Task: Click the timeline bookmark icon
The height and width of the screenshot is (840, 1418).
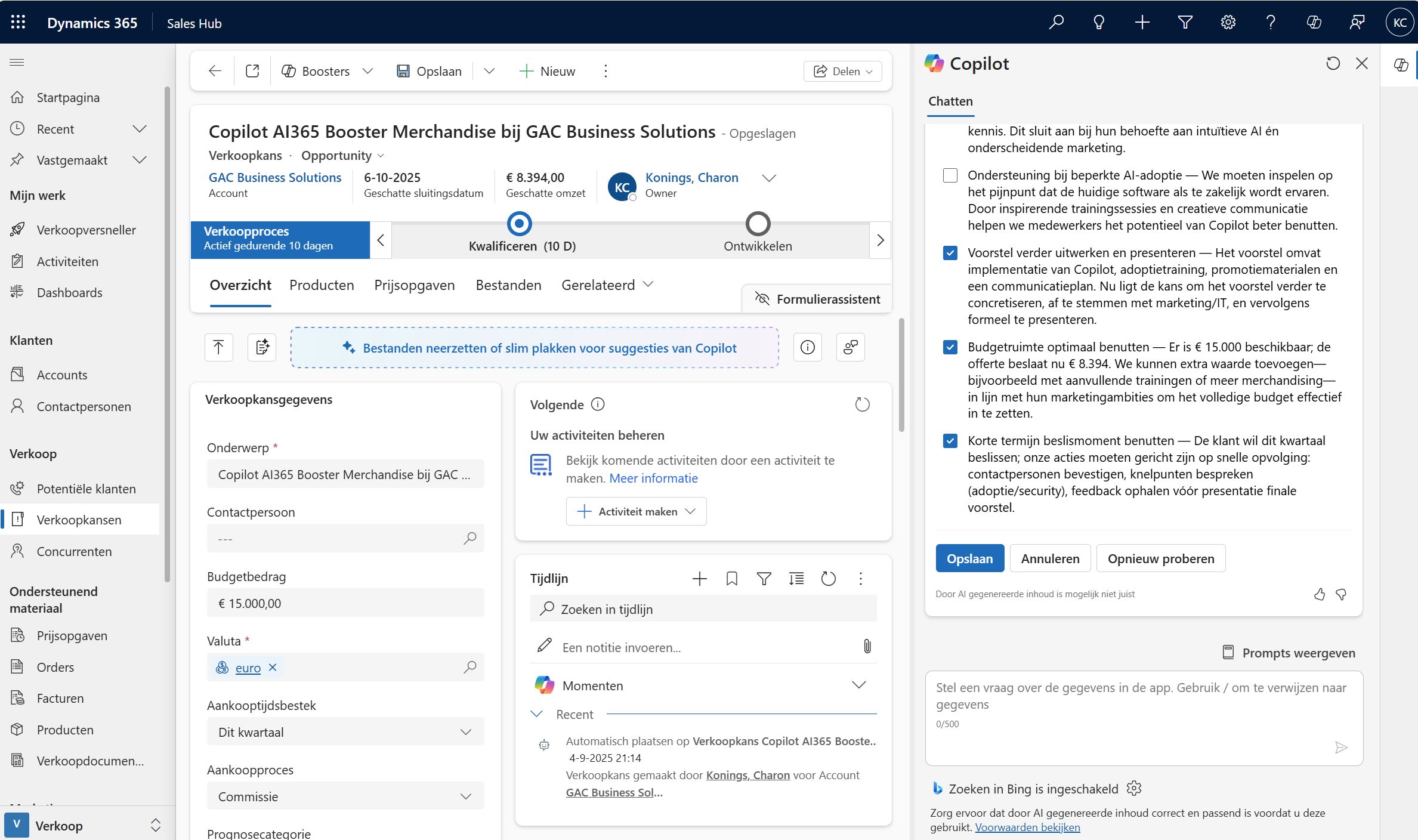Action: (x=731, y=578)
